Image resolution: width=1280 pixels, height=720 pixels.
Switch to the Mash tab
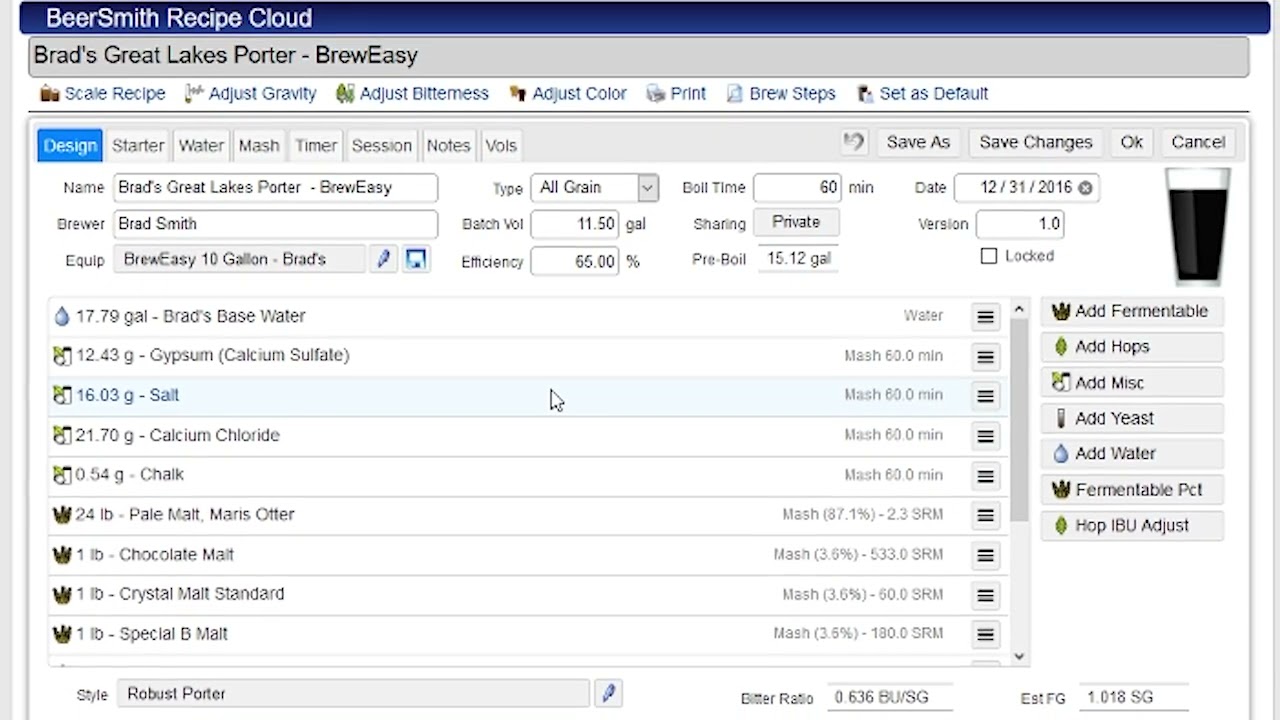click(x=259, y=145)
